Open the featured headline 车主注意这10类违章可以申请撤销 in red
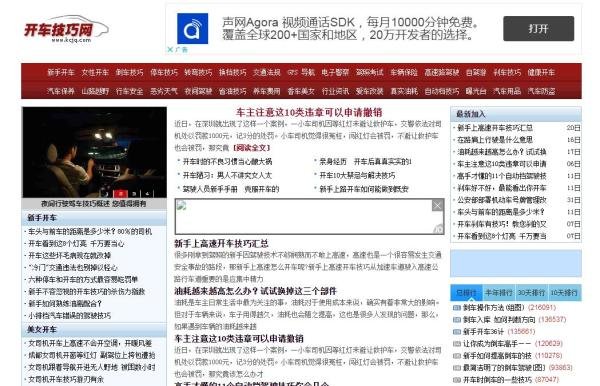The width and height of the screenshot is (600, 386). pyautogui.click(x=309, y=112)
